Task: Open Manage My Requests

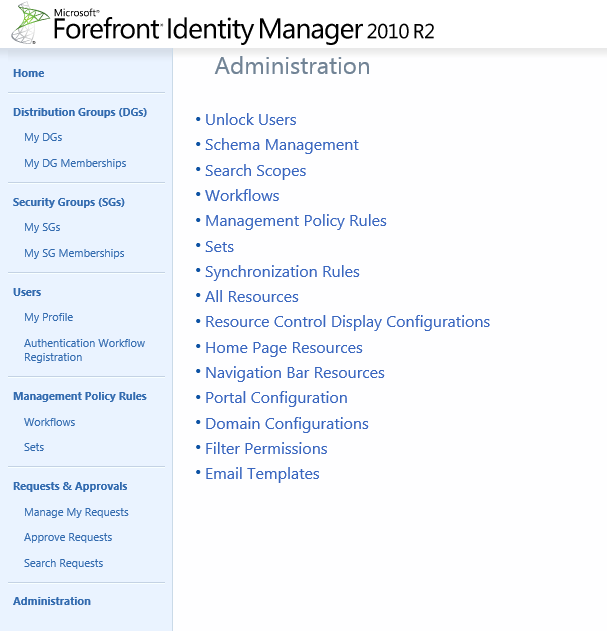Action: click(76, 512)
